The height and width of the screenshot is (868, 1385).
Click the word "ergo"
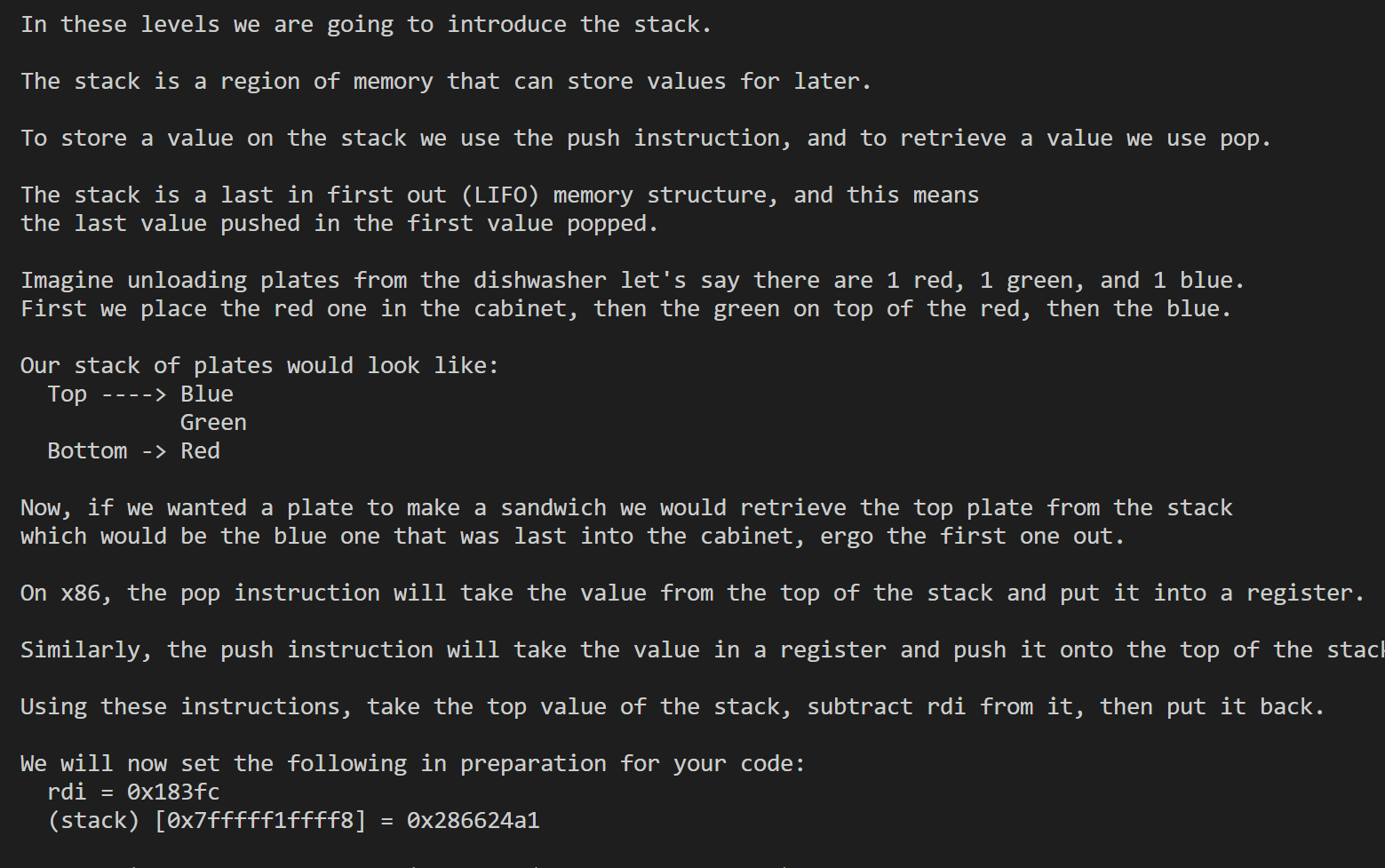(x=846, y=536)
